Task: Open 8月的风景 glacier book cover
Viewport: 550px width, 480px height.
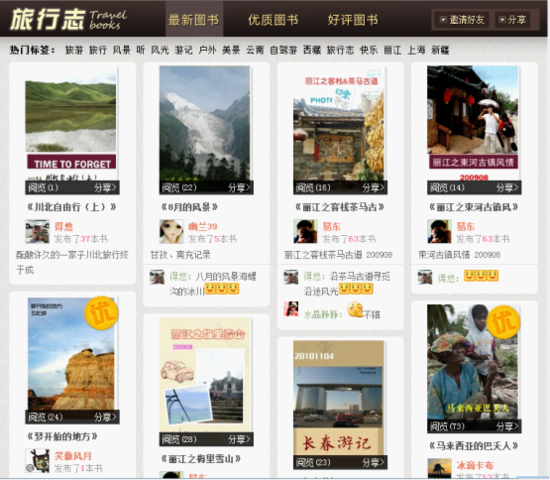Action: 204,123
